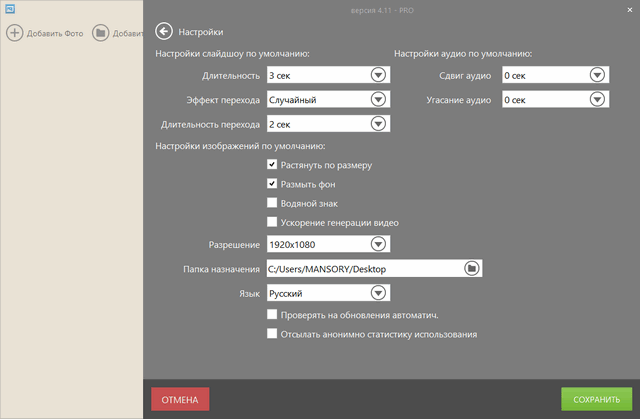Screen dimensions: 640x419
Task: Open the Длительность перехода dropdown
Action: coord(378,124)
